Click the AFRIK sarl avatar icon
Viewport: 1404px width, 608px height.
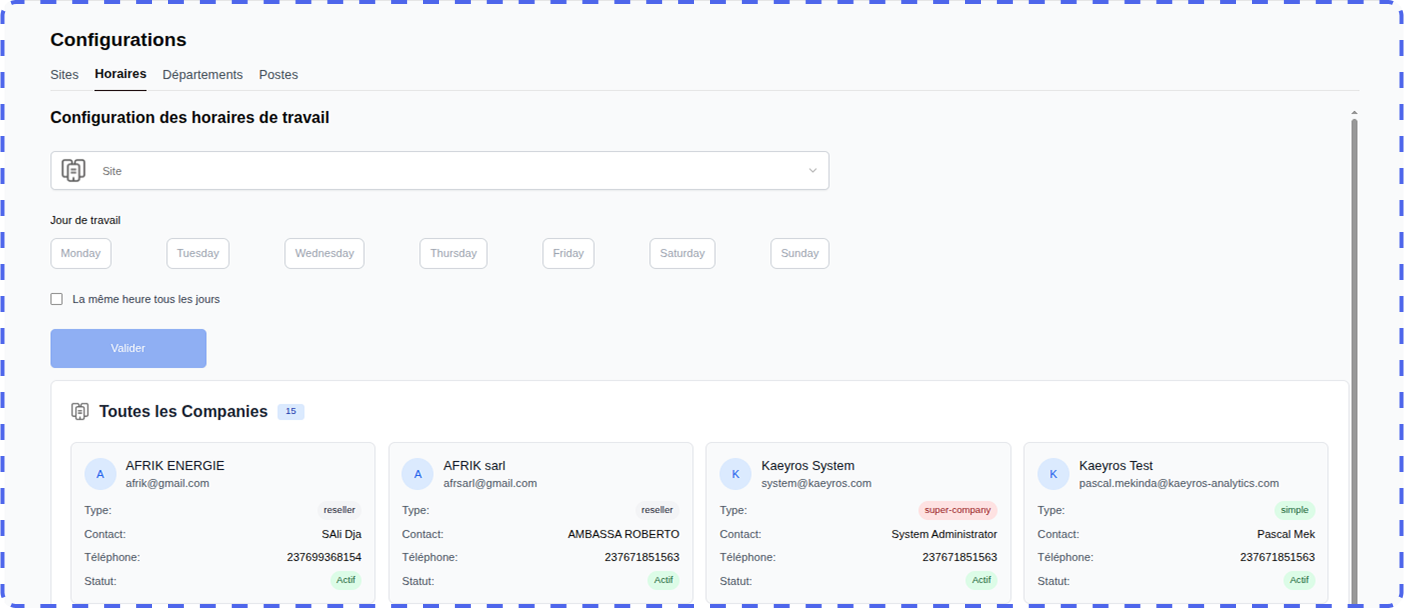(418, 474)
